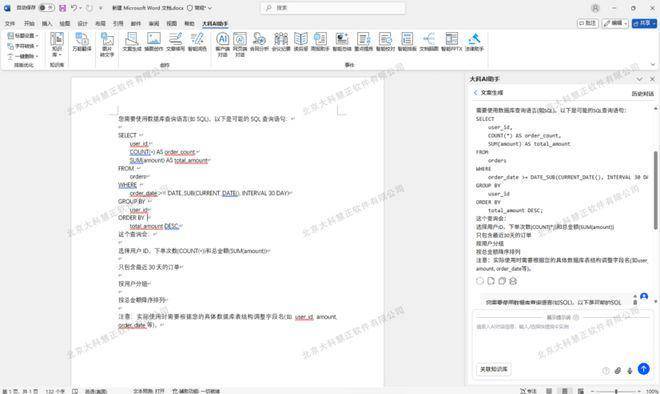Open the 周报助手 weekly report tool
660x394 pixels.
pos(320,42)
